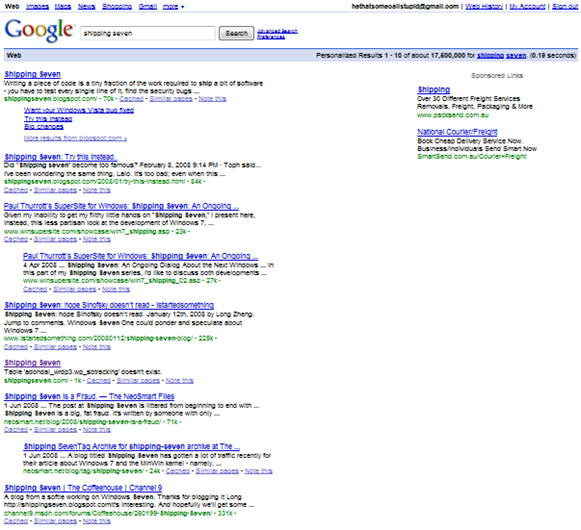Image resolution: width=581 pixels, height=530 pixels.
Task: Go to the News link
Action: (x=86, y=7)
